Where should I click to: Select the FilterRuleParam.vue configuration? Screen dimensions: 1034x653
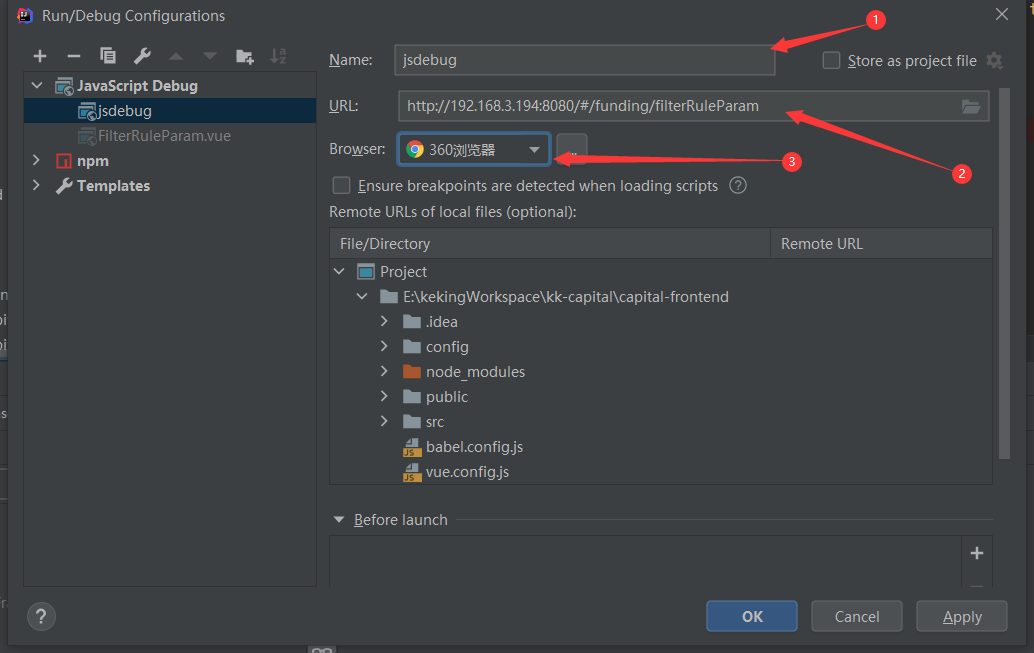tap(164, 136)
